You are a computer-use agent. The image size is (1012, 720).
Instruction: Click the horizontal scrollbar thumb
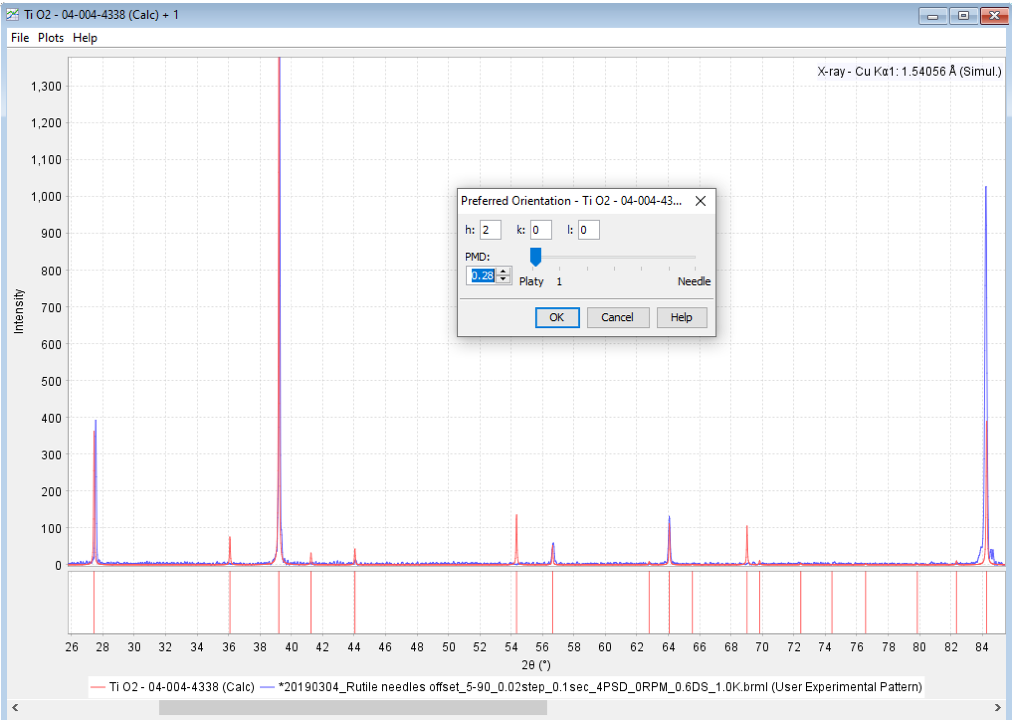coord(353,708)
